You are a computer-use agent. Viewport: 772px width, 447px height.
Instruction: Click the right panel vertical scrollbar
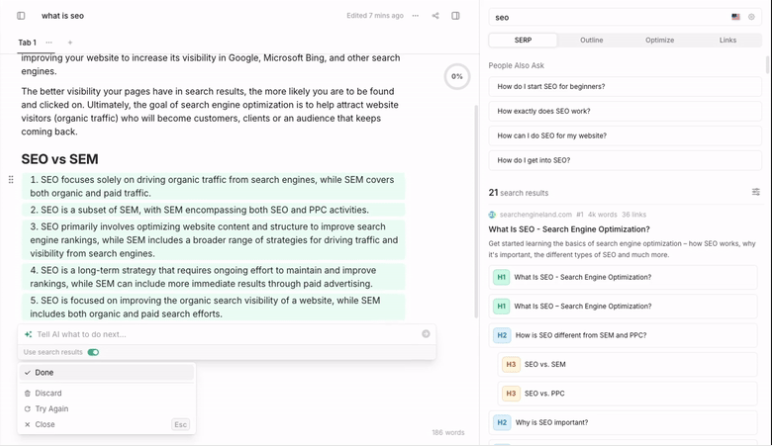(x=767, y=65)
